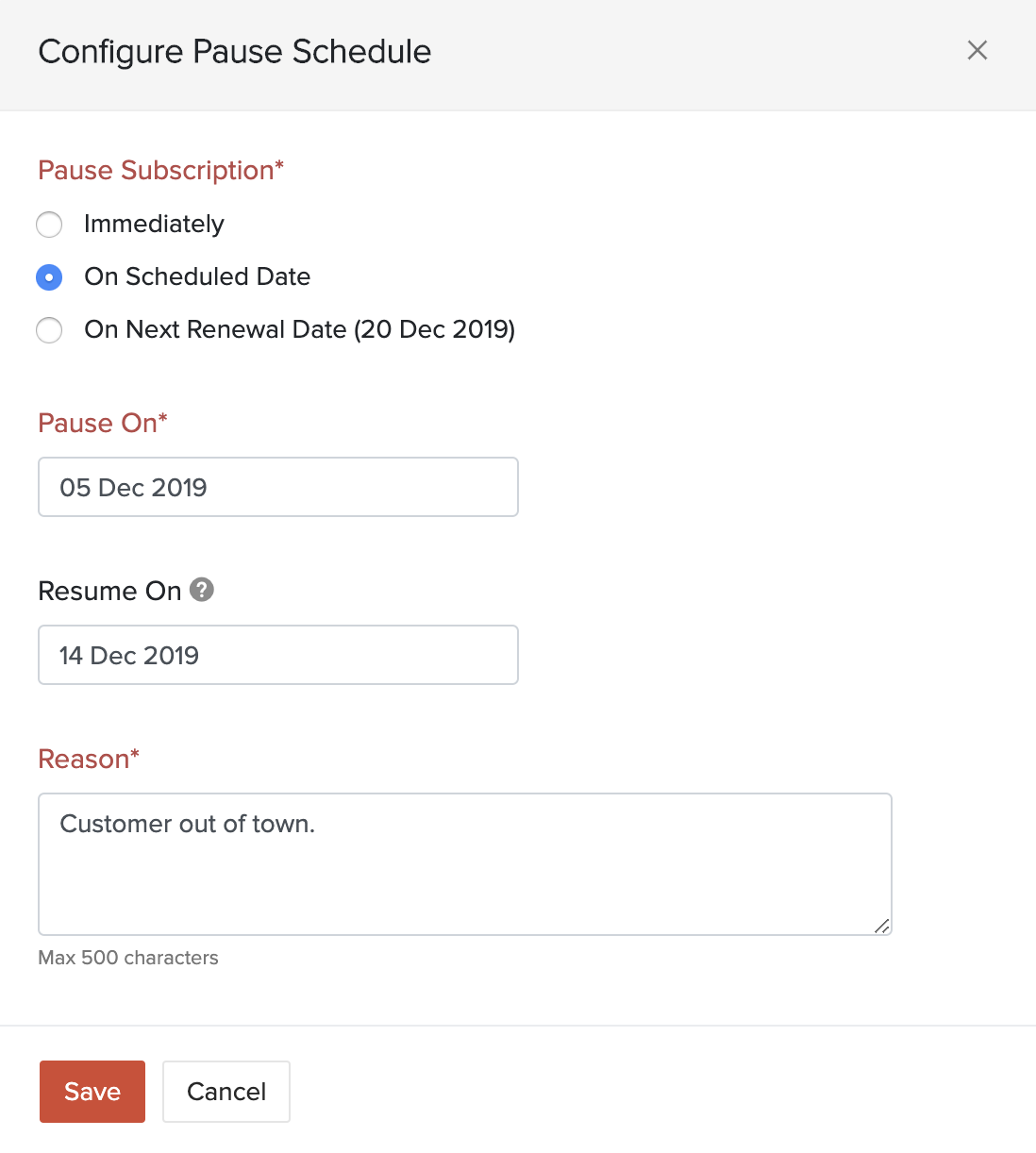Save the pause schedule

(x=92, y=1092)
